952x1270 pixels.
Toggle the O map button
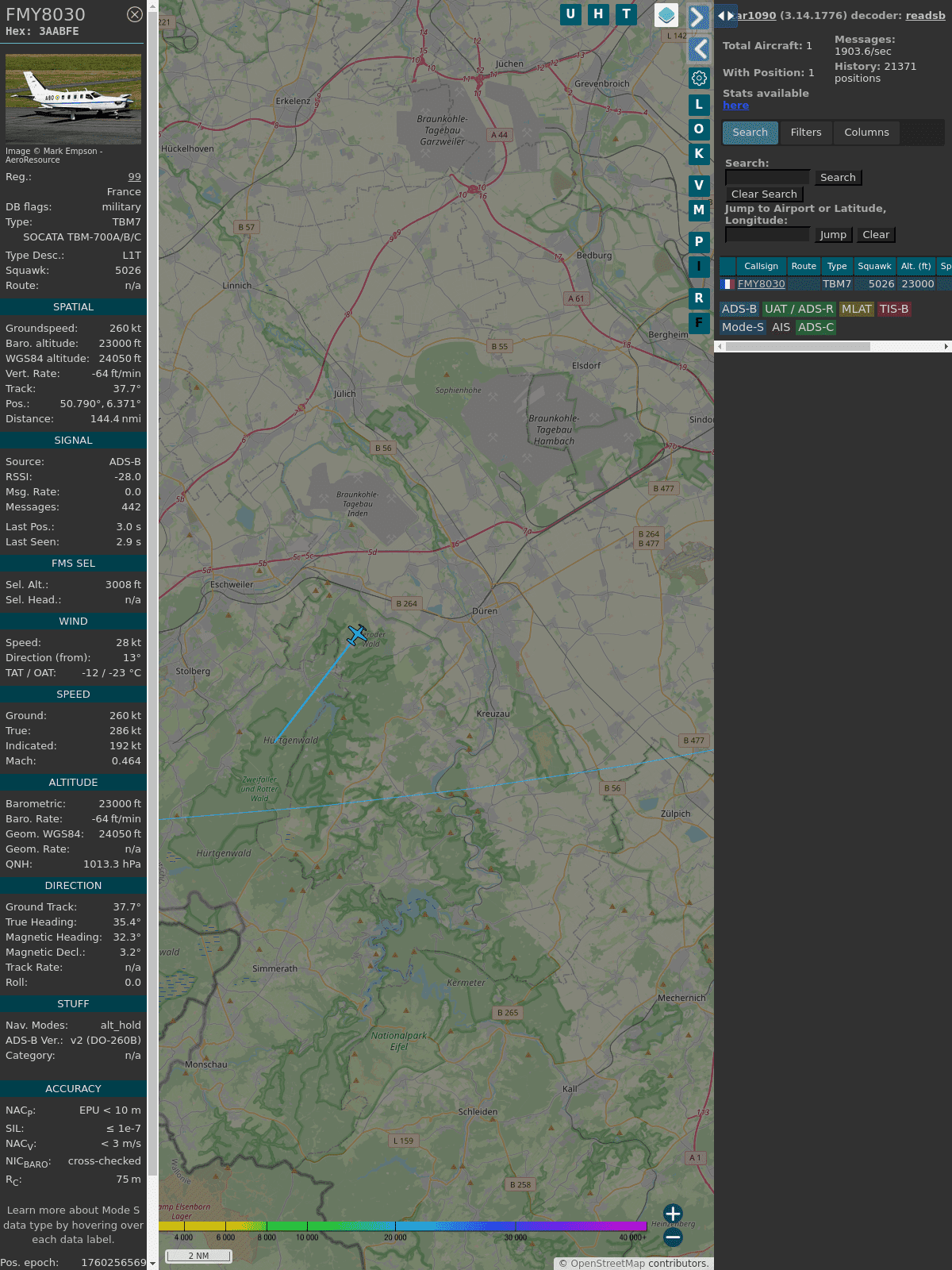699,129
